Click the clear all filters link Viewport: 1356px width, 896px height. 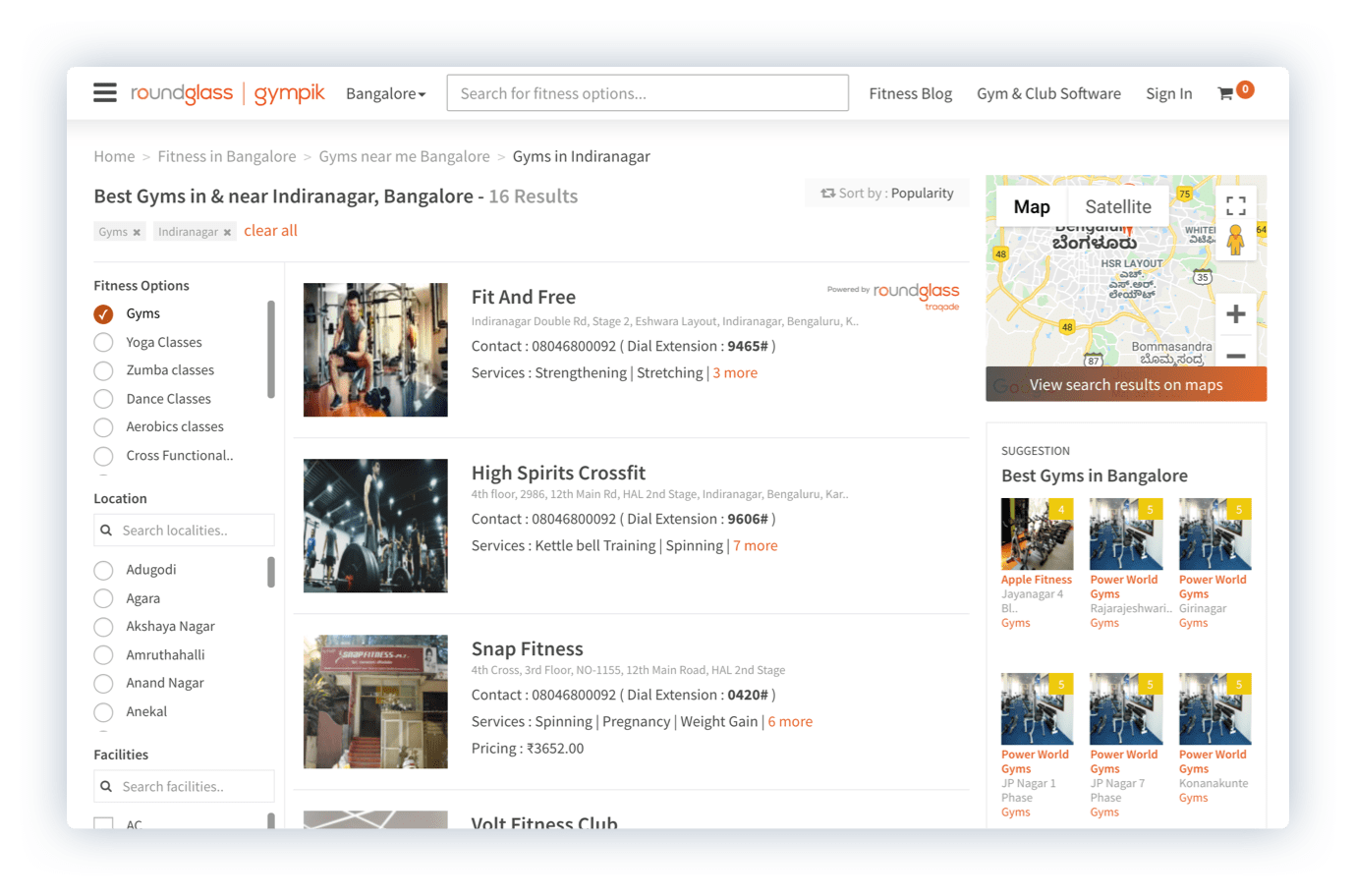tap(270, 231)
